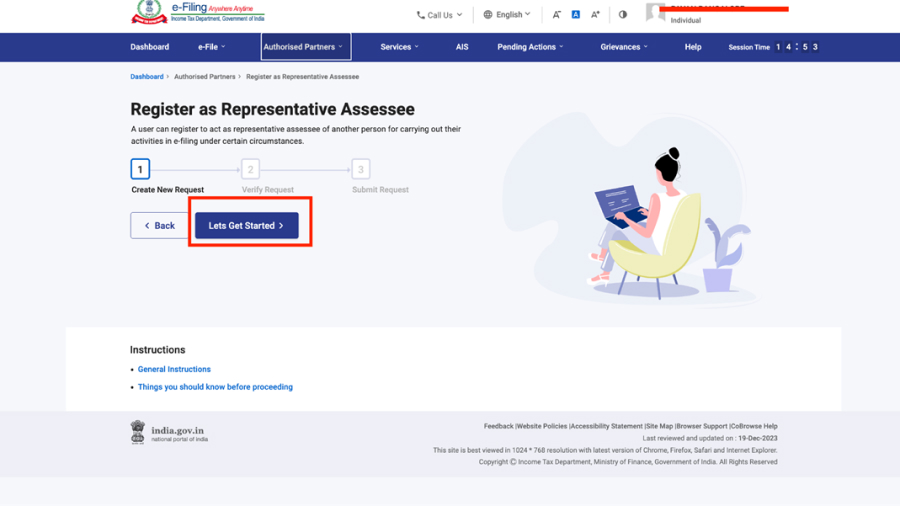Click the phone icon beside Call Us

coord(421,15)
